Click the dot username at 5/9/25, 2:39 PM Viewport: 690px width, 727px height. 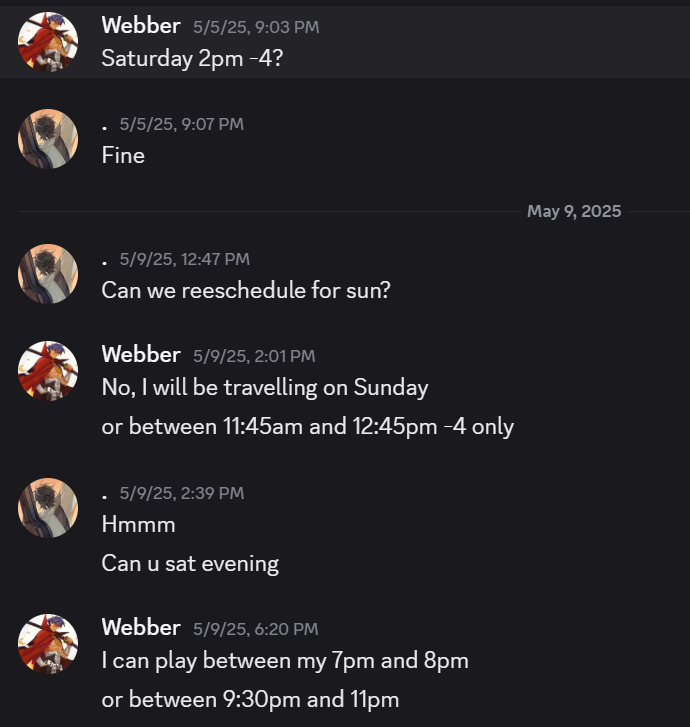pyautogui.click(x=105, y=496)
